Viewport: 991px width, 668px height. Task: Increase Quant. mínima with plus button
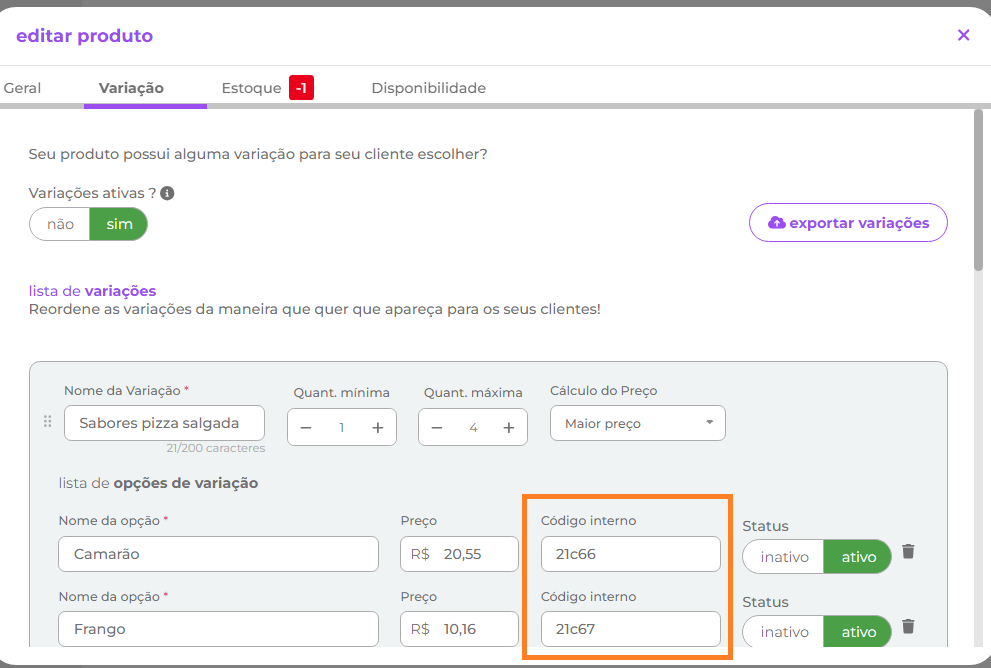(378, 428)
